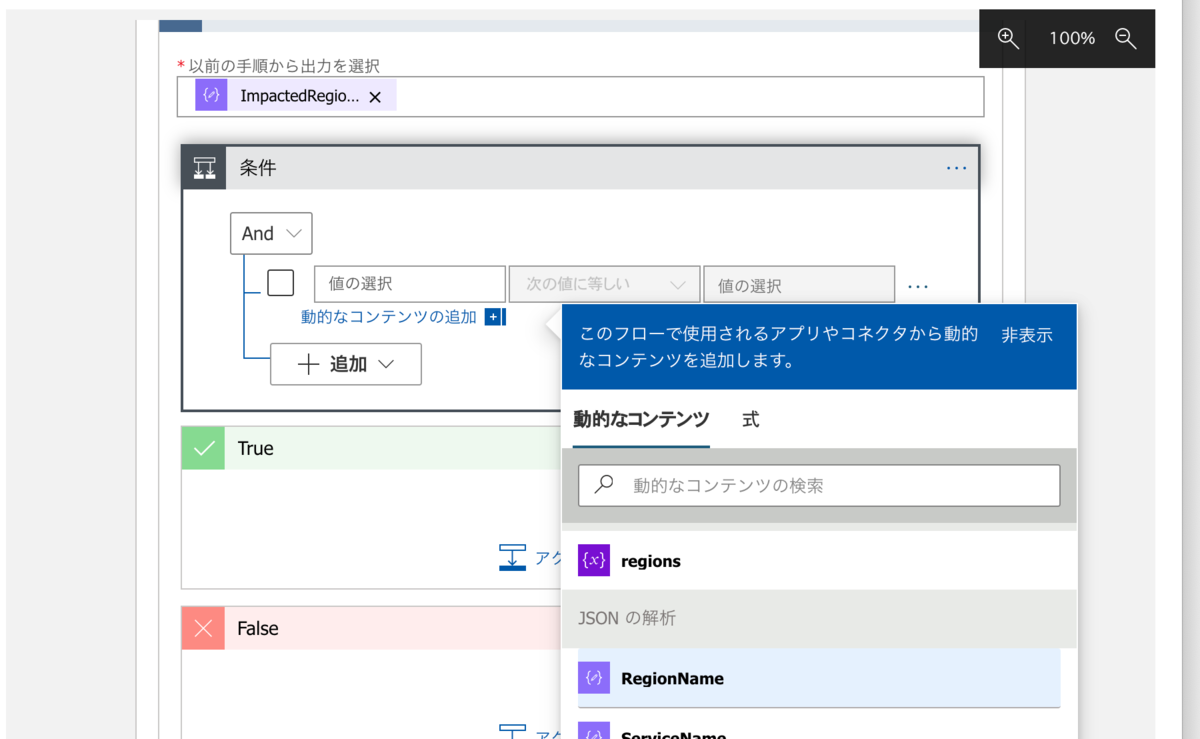The width and height of the screenshot is (1200, 739).
Task: Remove the ImpactedRegio token
Action: pos(375,97)
